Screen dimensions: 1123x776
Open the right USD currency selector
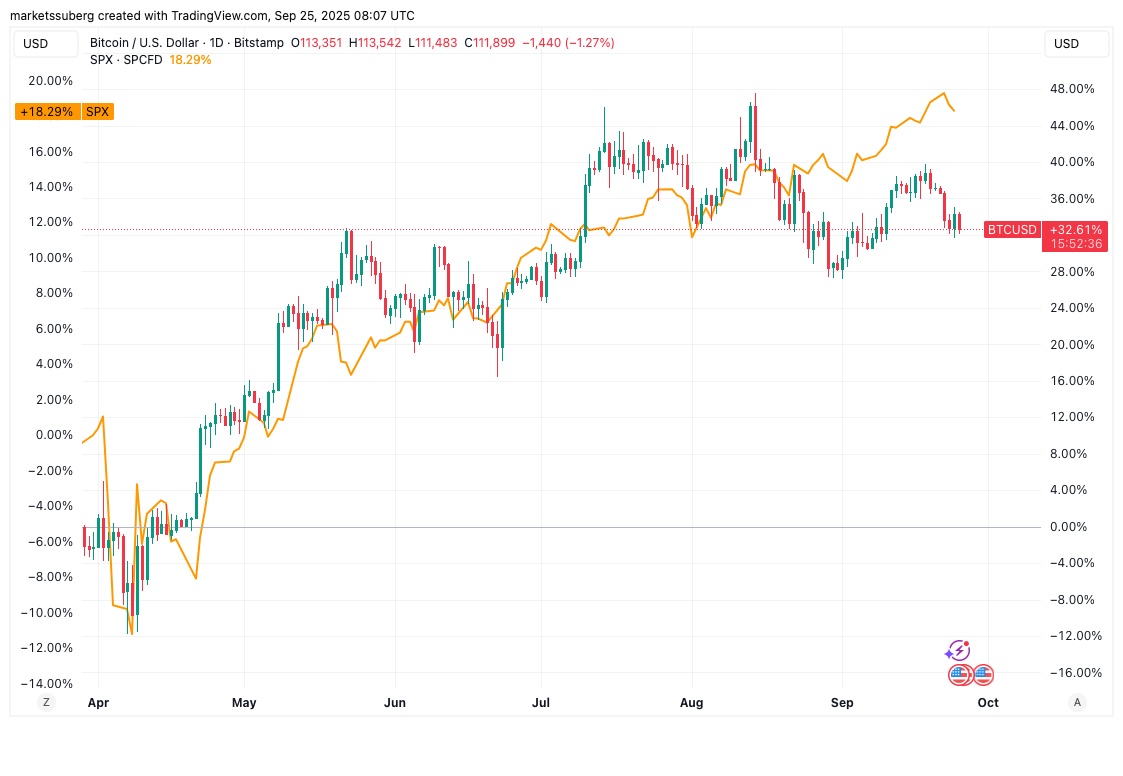[1076, 44]
